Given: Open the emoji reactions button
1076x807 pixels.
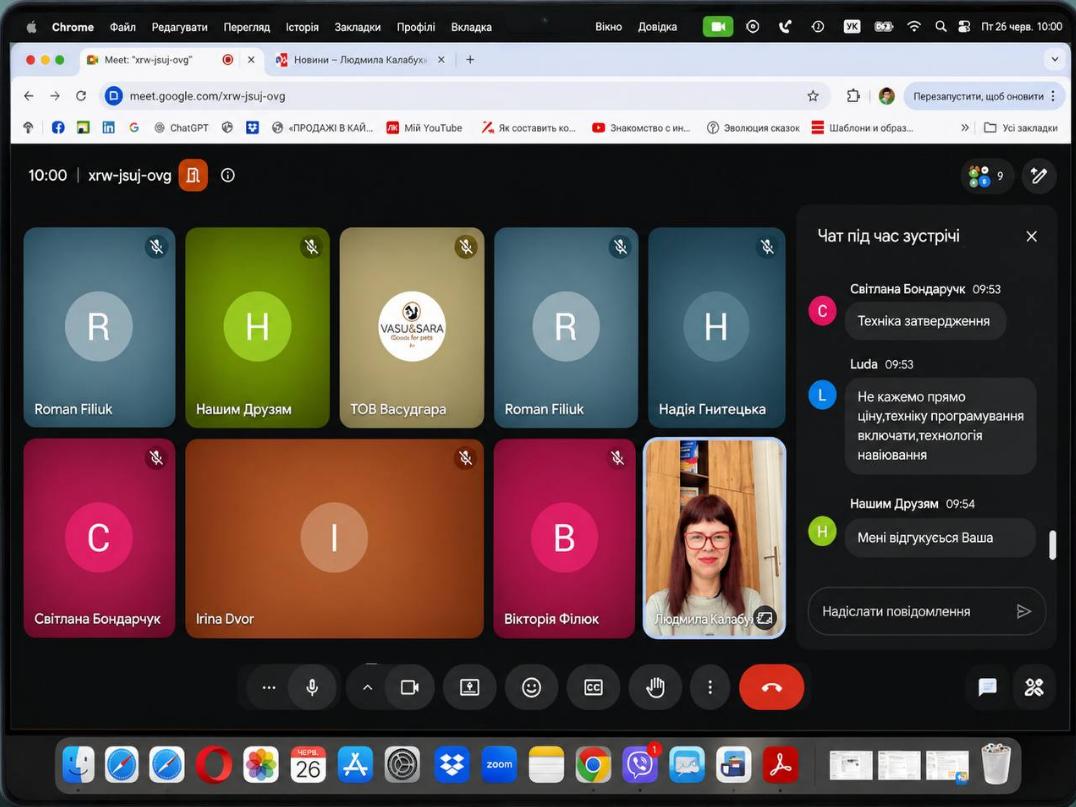Looking at the screenshot, I should 531,687.
